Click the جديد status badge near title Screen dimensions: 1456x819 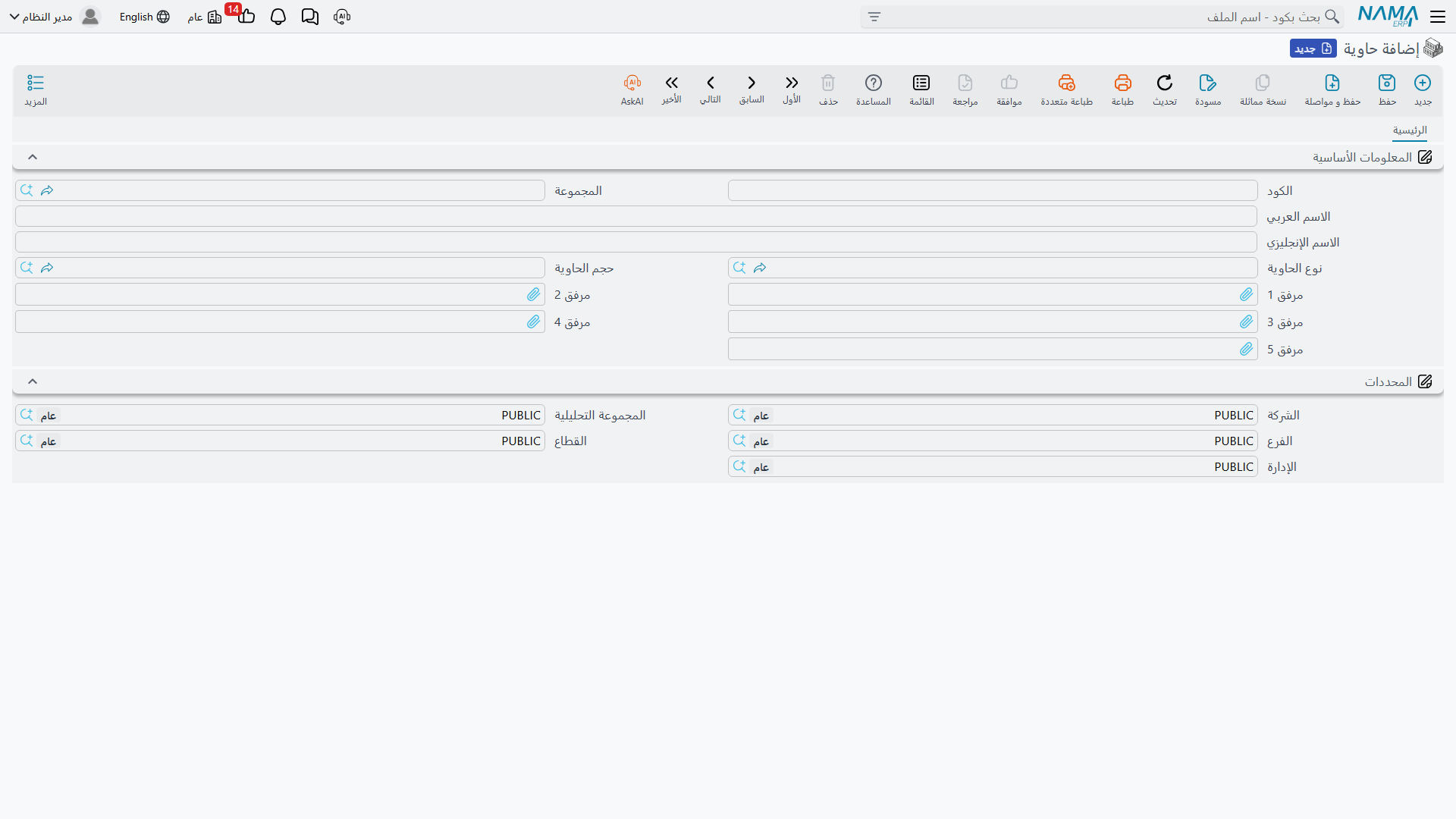click(1313, 49)
